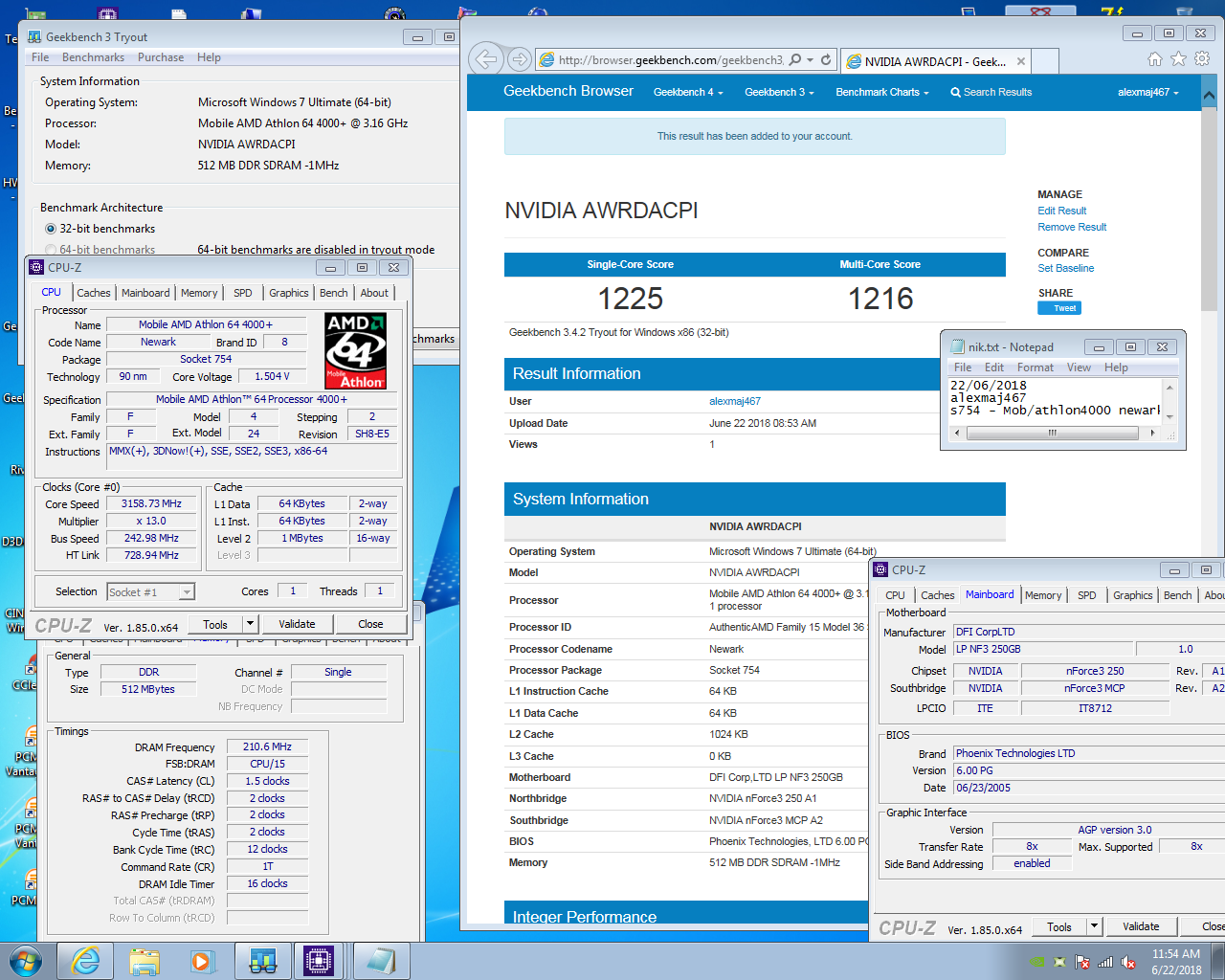Click Notepad vertical scroll up arrow
Viewport: 1225px width, 980px height.
1169,389
